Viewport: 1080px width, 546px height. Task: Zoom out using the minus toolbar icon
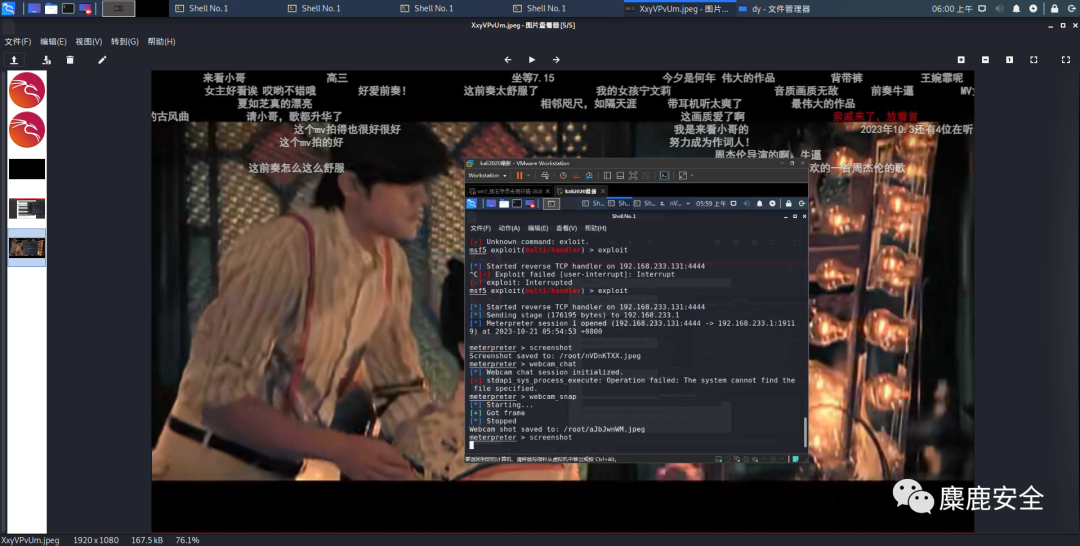coord(986,60)
